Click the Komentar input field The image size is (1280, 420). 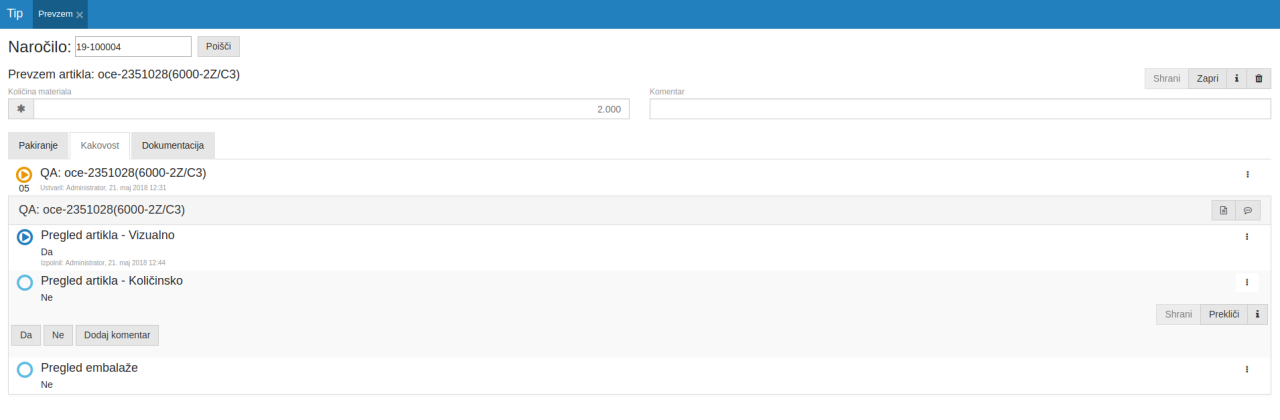(x=960, y=109)
